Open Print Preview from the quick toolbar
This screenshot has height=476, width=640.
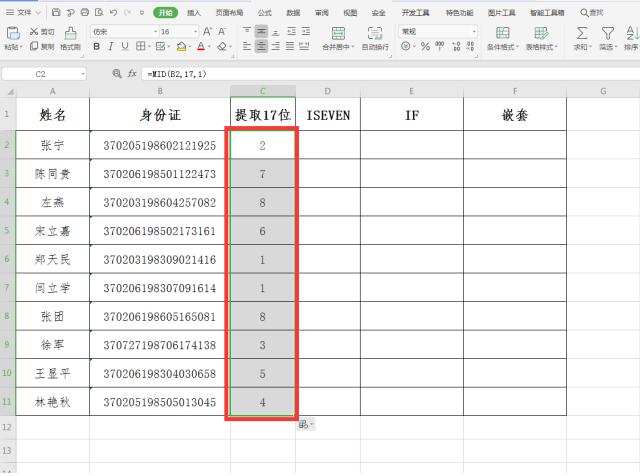pos(99,13)
